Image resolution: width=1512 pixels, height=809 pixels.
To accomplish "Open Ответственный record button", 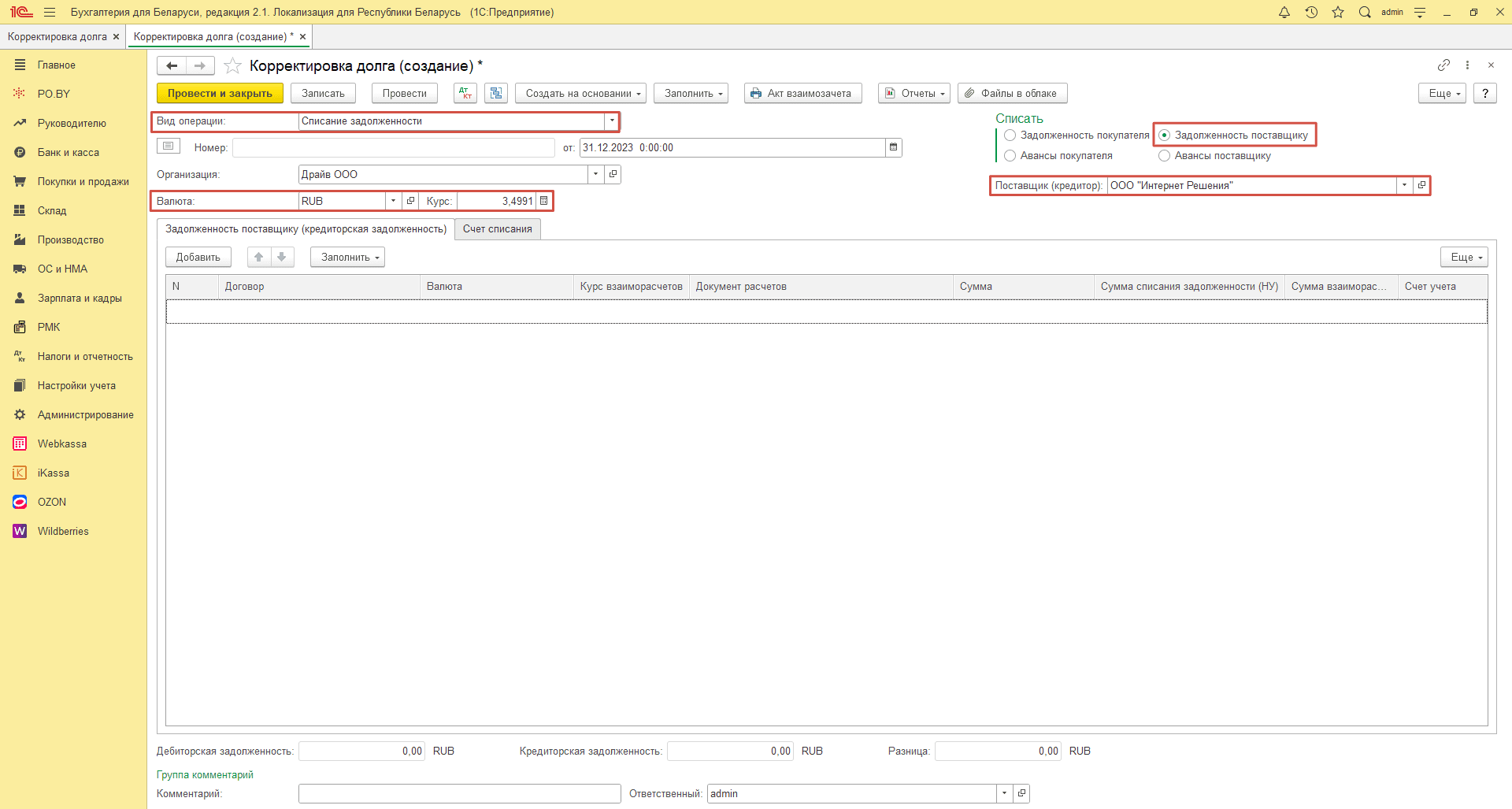I will 1021,793.
